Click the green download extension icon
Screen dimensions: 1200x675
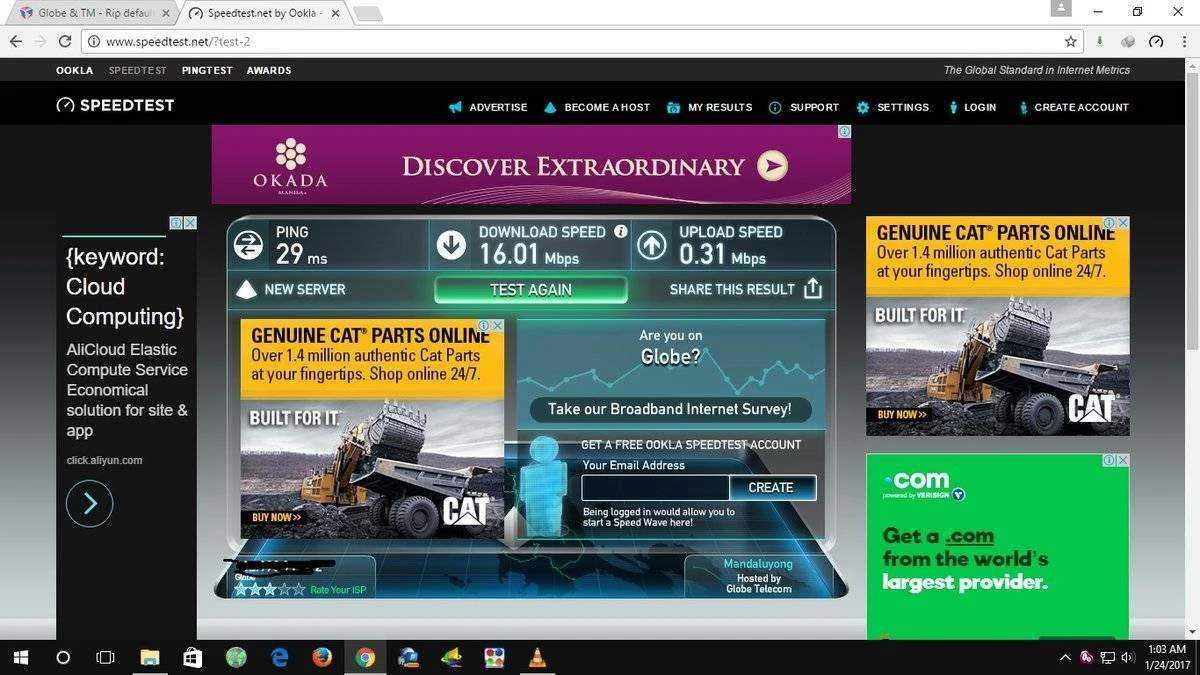pos(1100,41)
